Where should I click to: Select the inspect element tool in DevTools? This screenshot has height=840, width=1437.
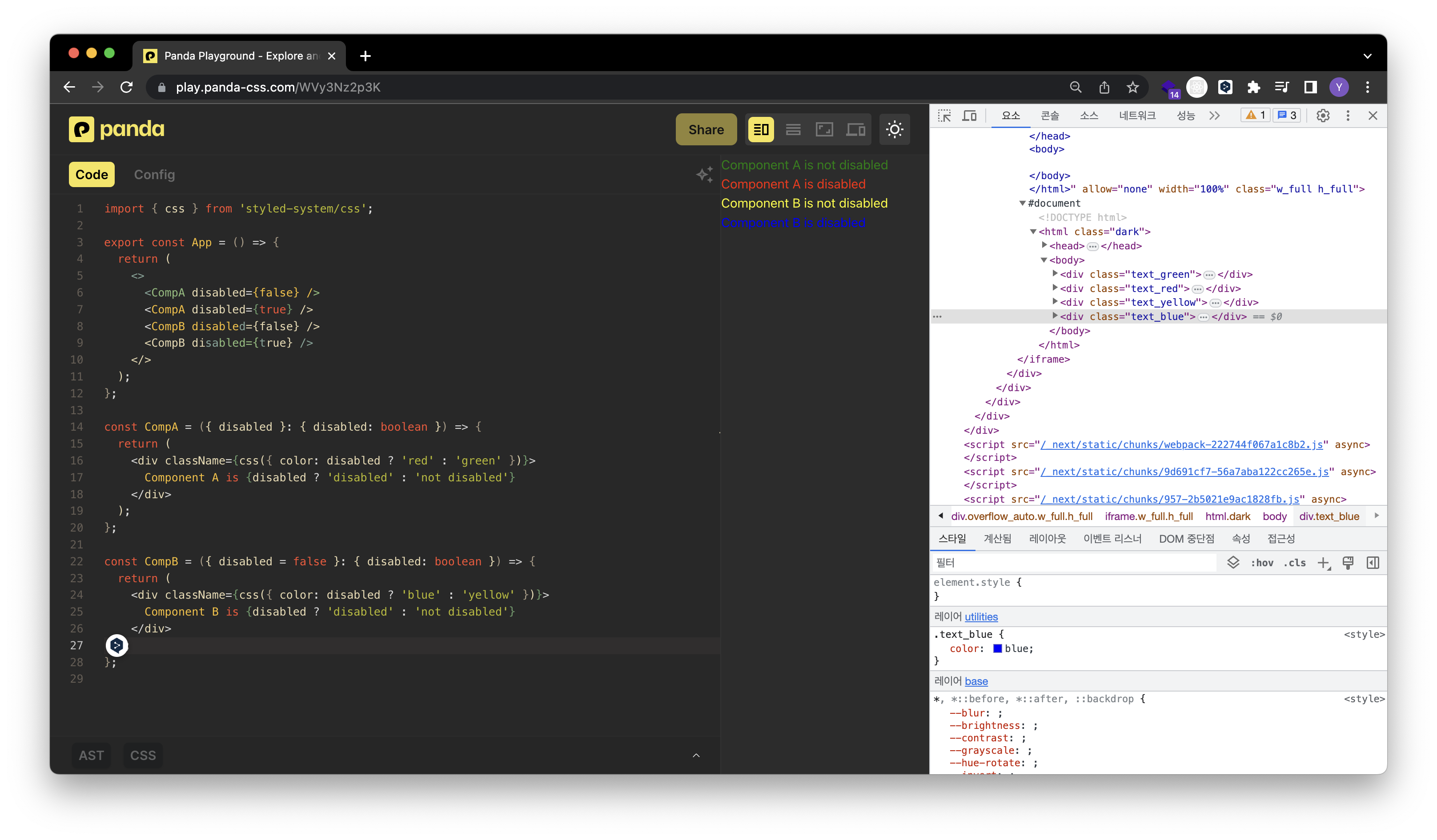point(945,115)
